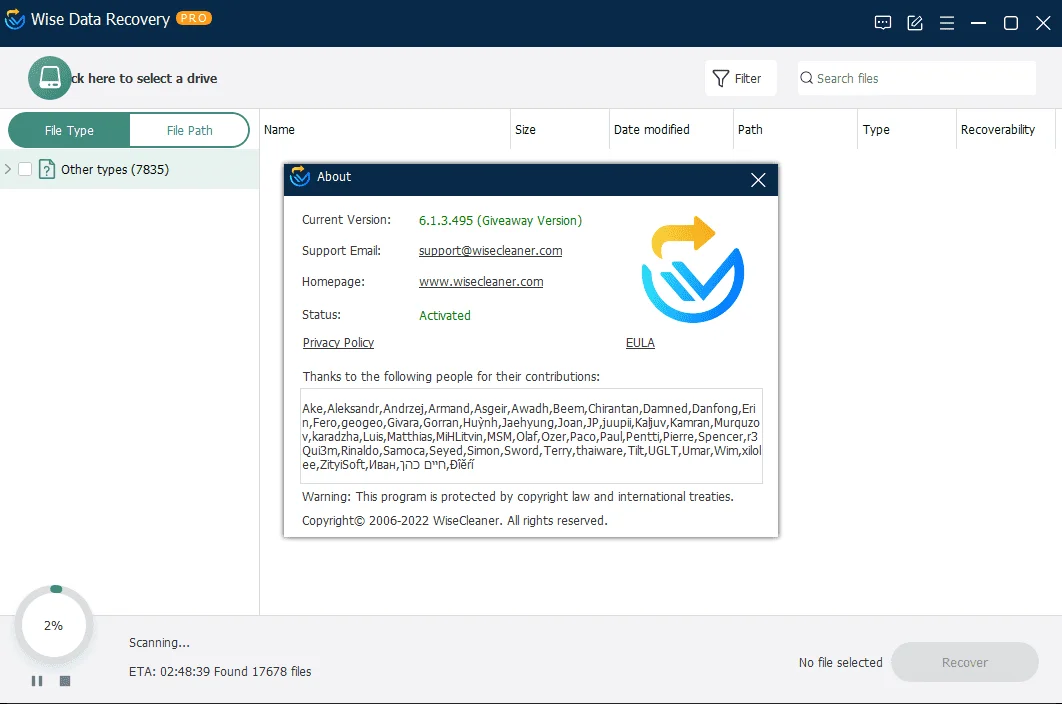Open the EULA link
This screenshot has width=1062, height=704.
[640, 343]
